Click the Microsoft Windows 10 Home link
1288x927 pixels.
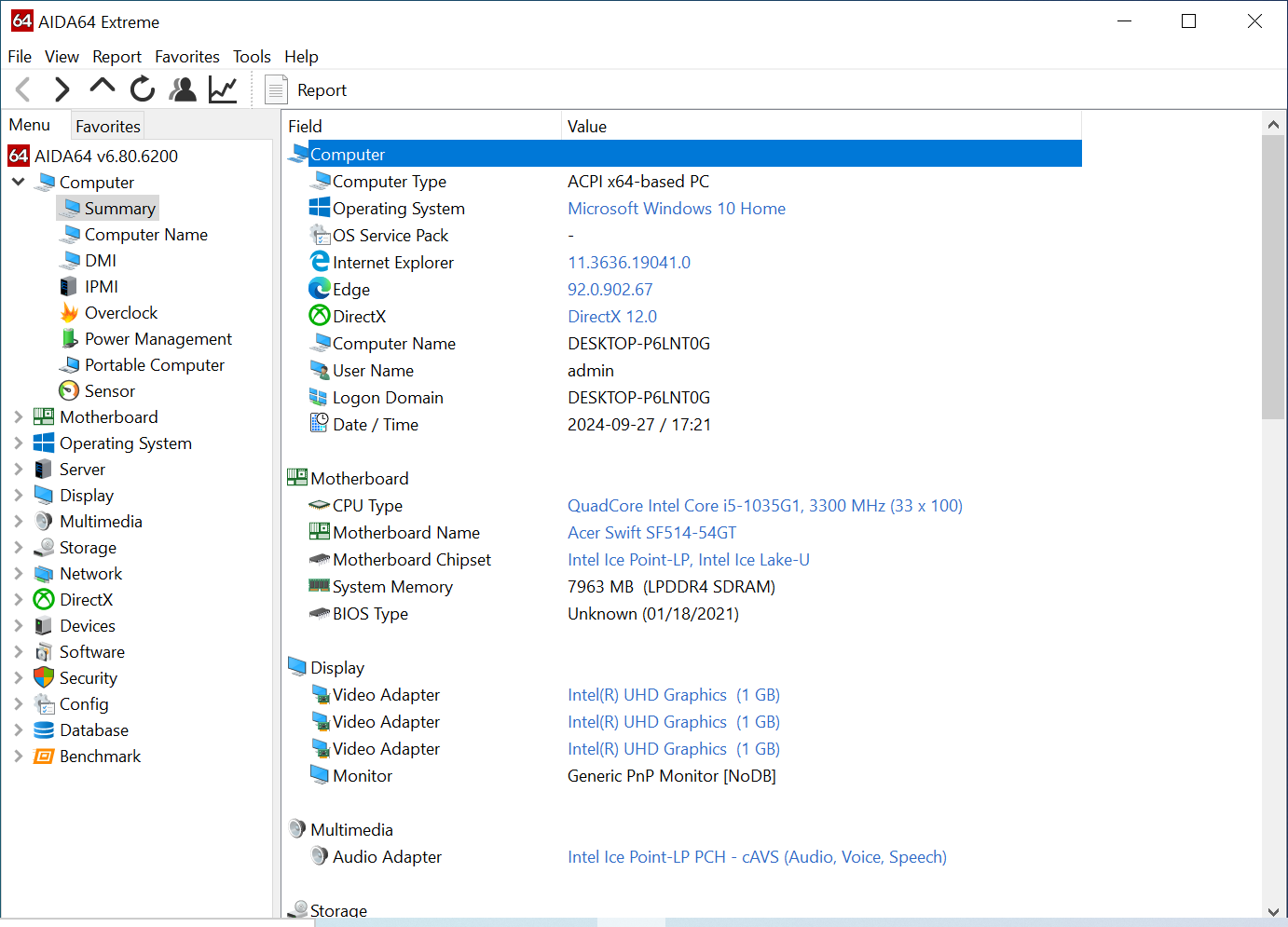coord(677,209)
